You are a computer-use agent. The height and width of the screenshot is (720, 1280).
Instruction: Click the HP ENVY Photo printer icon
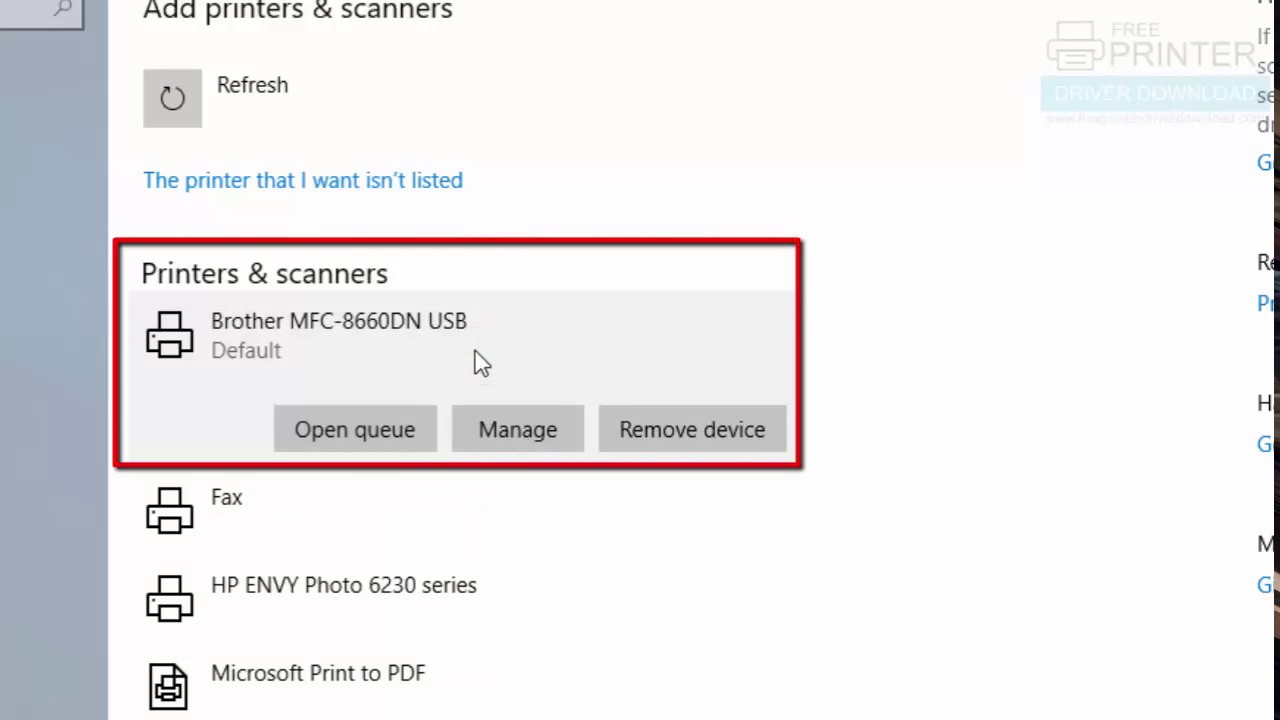coord(169,598)
